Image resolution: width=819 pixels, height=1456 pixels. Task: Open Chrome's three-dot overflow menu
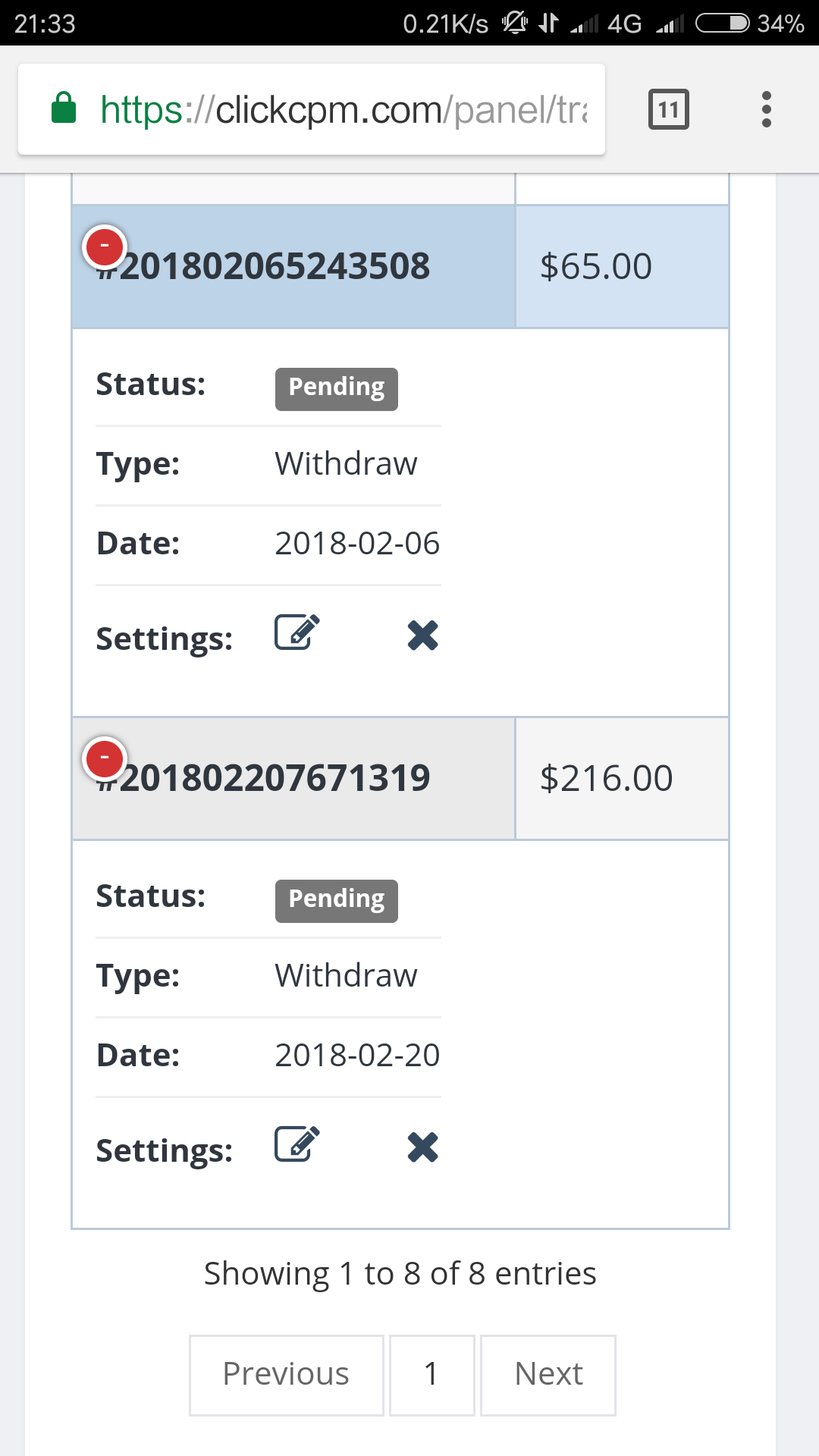(x=767, y=109)
